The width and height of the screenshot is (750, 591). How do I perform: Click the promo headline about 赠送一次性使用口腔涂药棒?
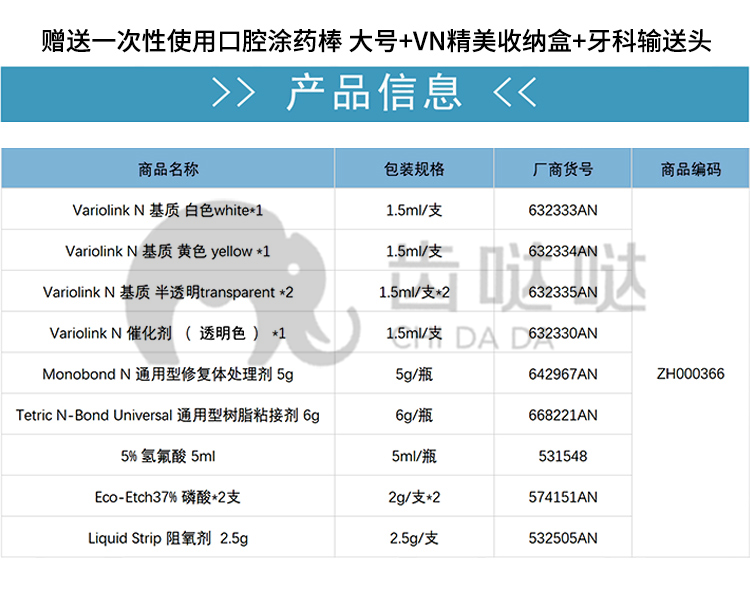(376, 41)
